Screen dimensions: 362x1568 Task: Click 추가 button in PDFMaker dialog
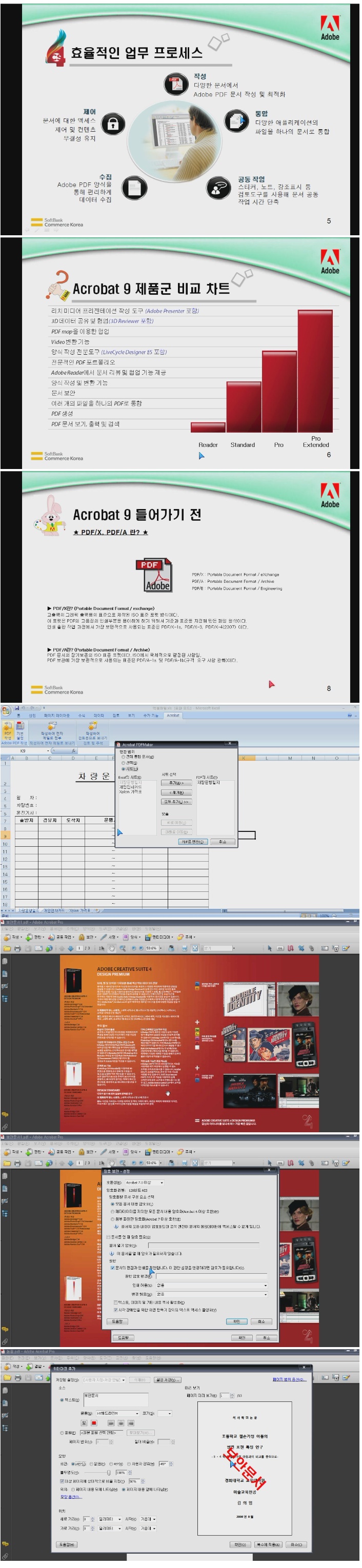pyautogui.click(x=176, y=783)
